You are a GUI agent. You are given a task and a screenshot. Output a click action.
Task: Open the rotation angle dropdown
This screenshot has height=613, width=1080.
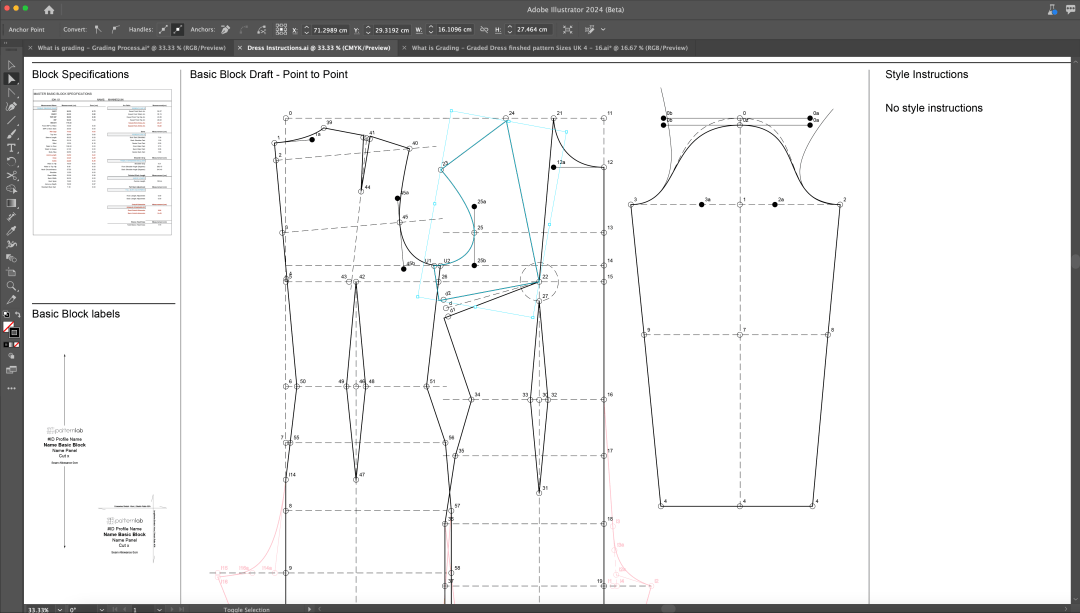(101, 610)
